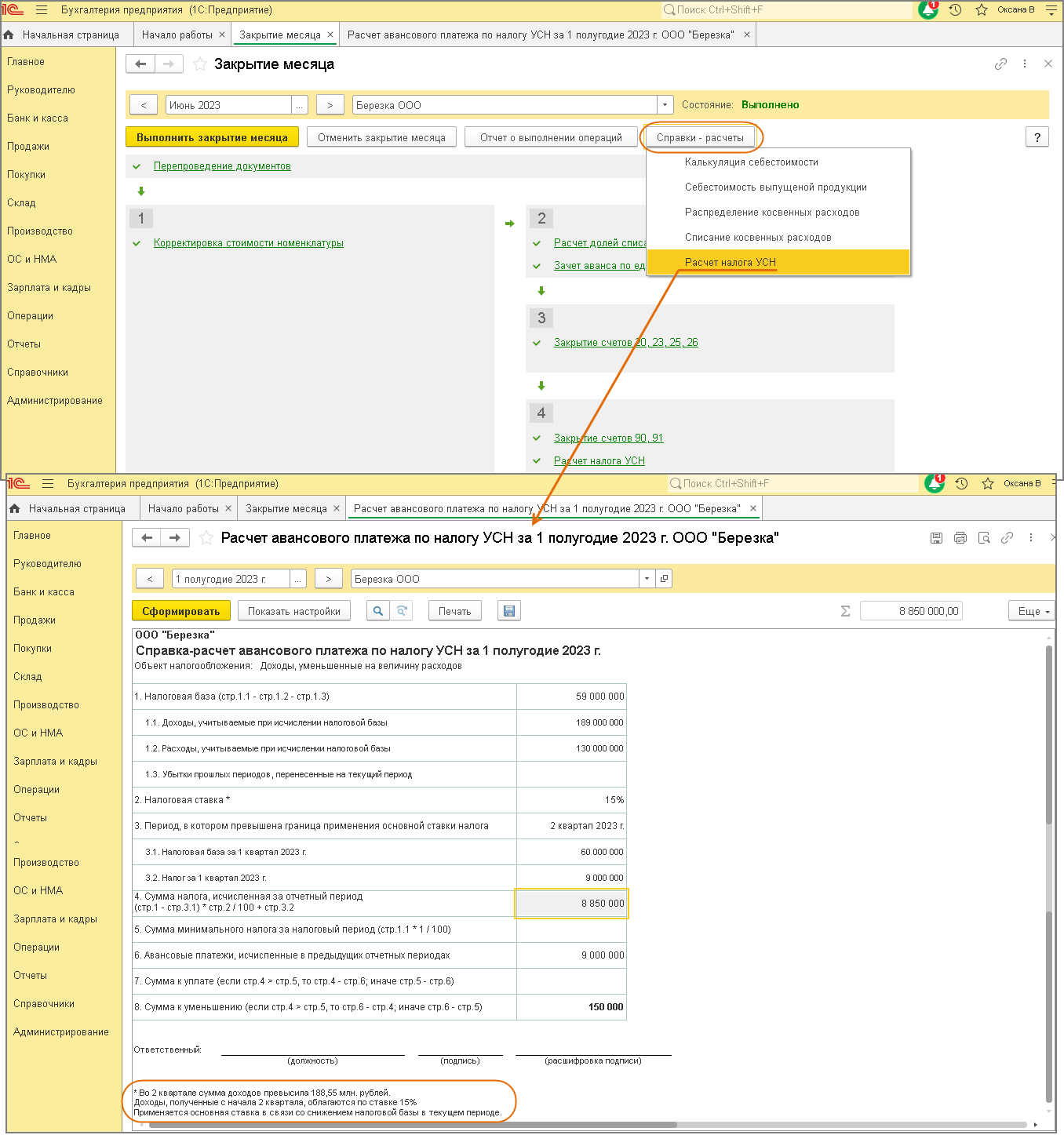Open organization link icon beside Березка ООО
This screenshot has width=1064, height=1135.
coord(665,579)
